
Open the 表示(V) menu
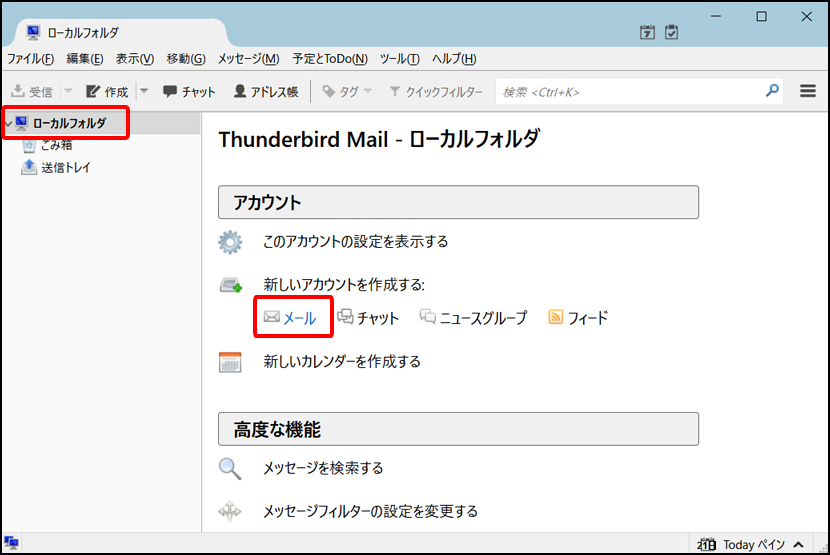[135, 59]
